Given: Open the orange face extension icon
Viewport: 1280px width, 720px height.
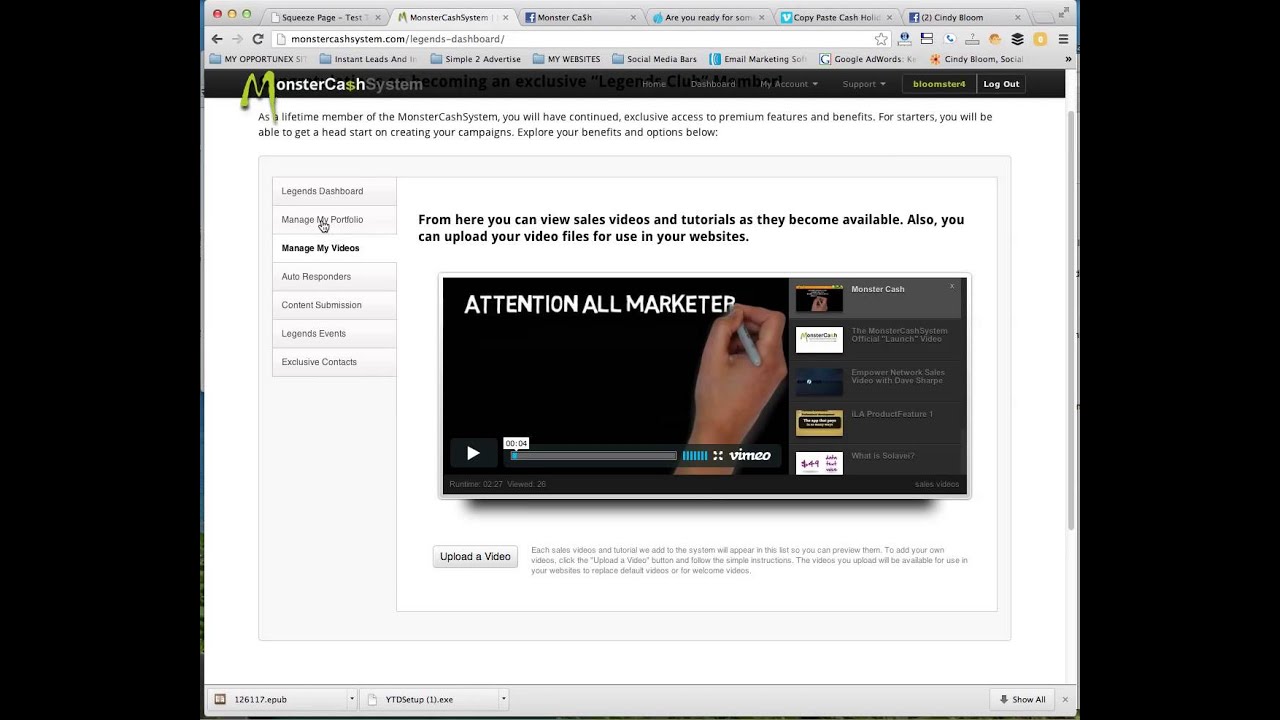Looking at the screenshot, I should click(x=995, y=39).
